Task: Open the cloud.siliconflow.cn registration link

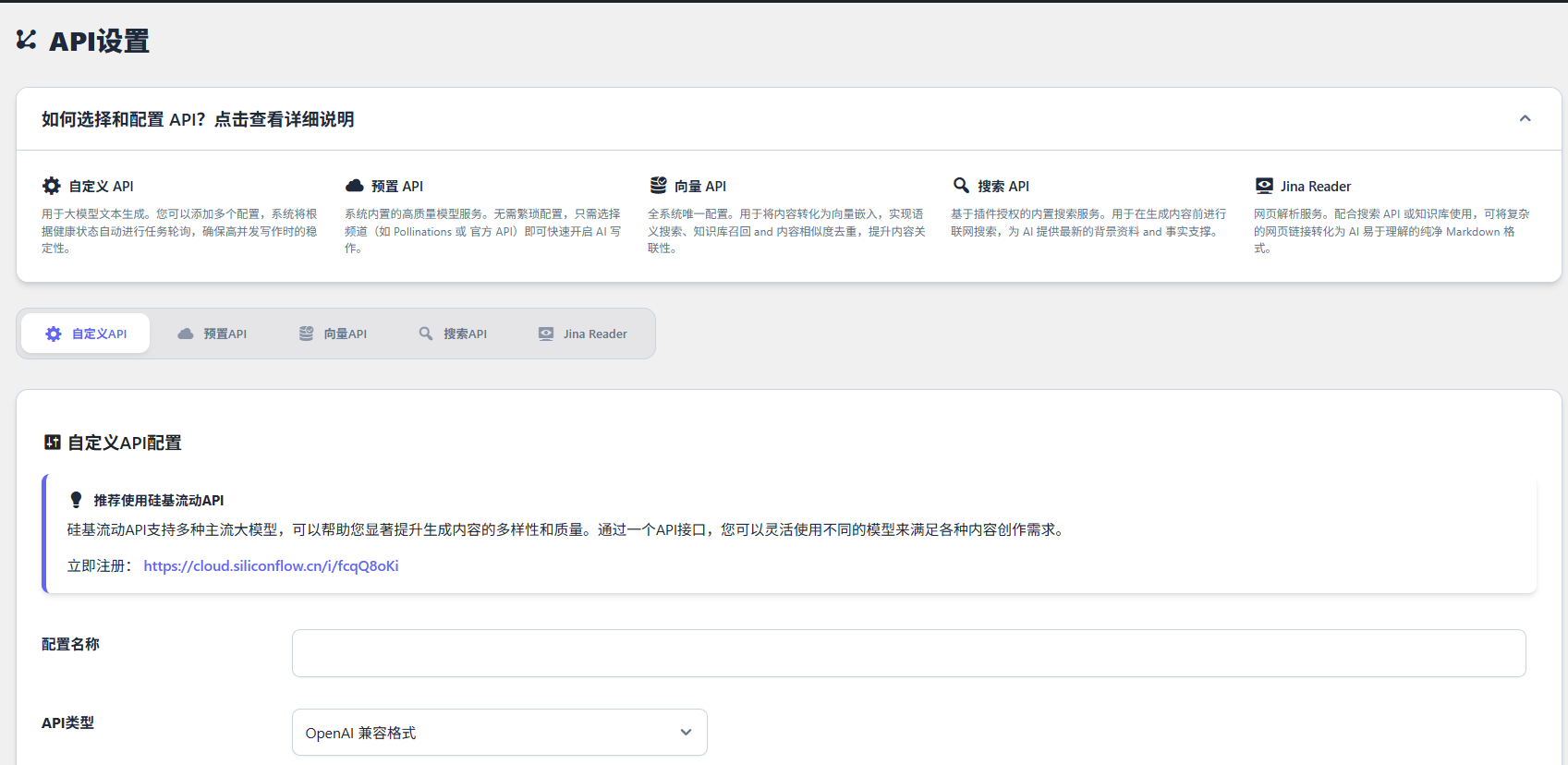Action: 271,565
